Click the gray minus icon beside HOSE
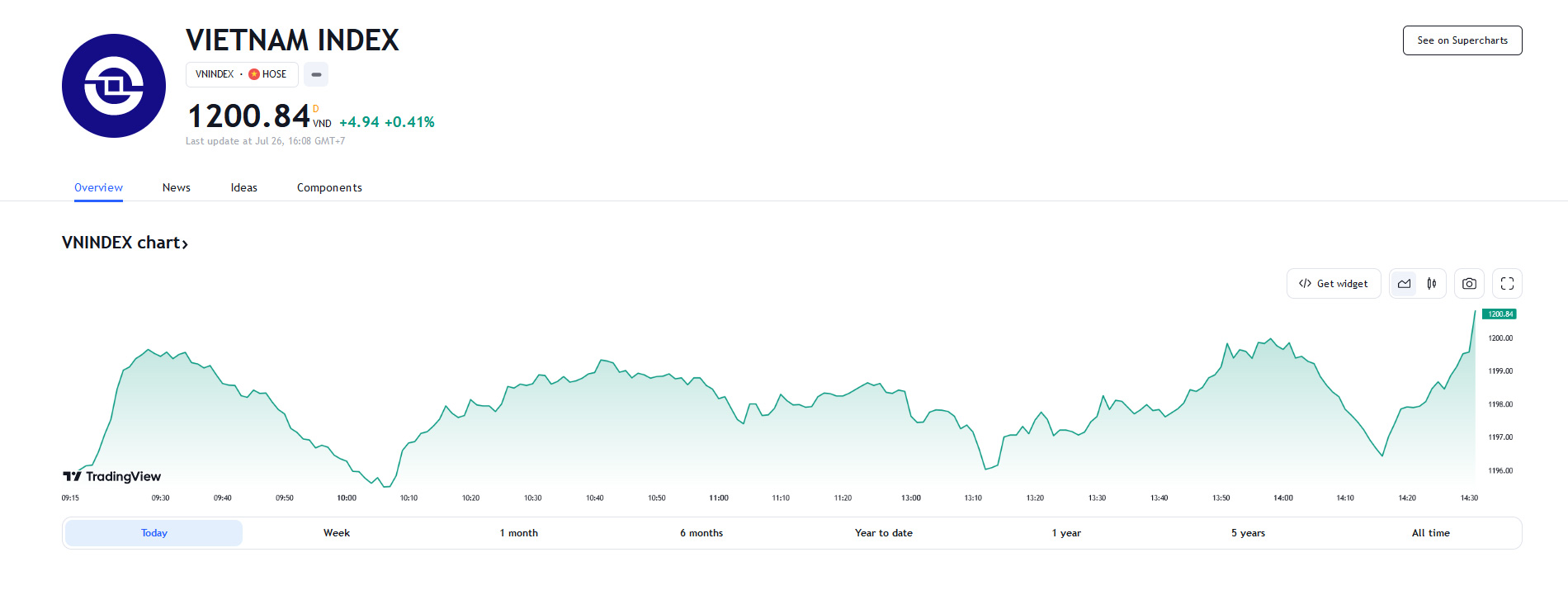This screenshot has width=1568, height=590. pyautogui.click(x=316, y=74)
